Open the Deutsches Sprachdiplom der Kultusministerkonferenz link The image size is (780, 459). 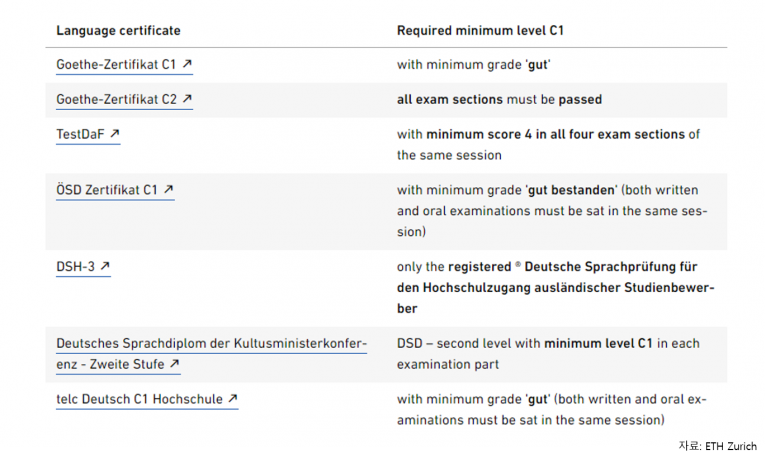coord(211,354)
